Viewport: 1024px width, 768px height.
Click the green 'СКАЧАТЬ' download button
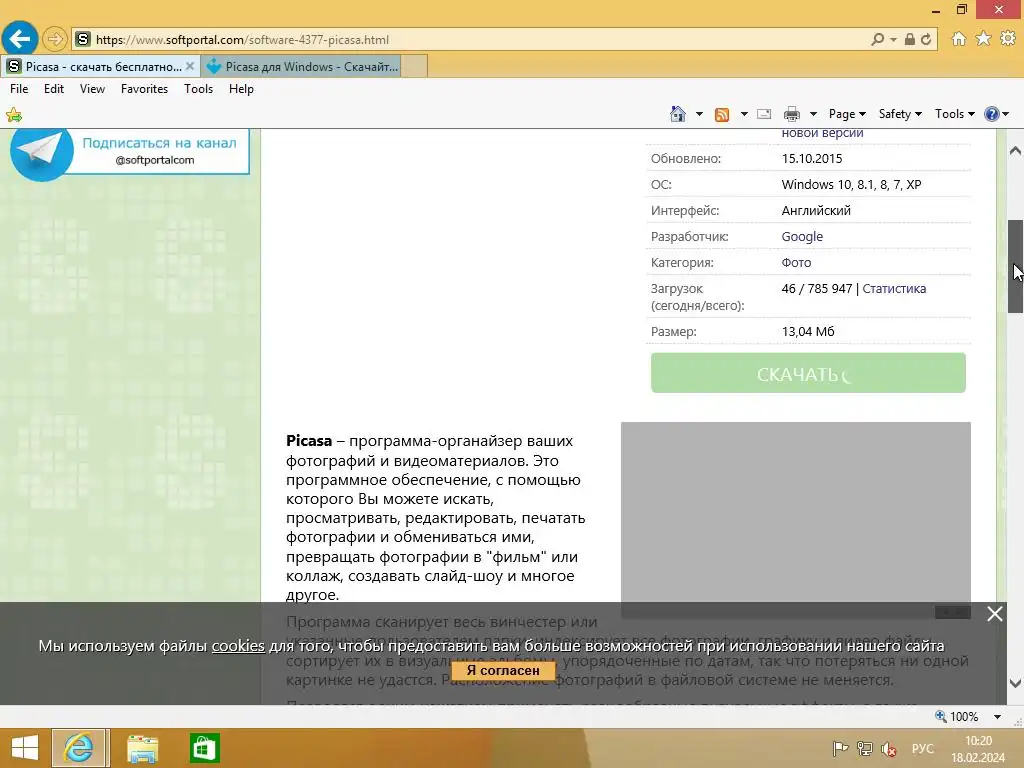pos(808,373)
